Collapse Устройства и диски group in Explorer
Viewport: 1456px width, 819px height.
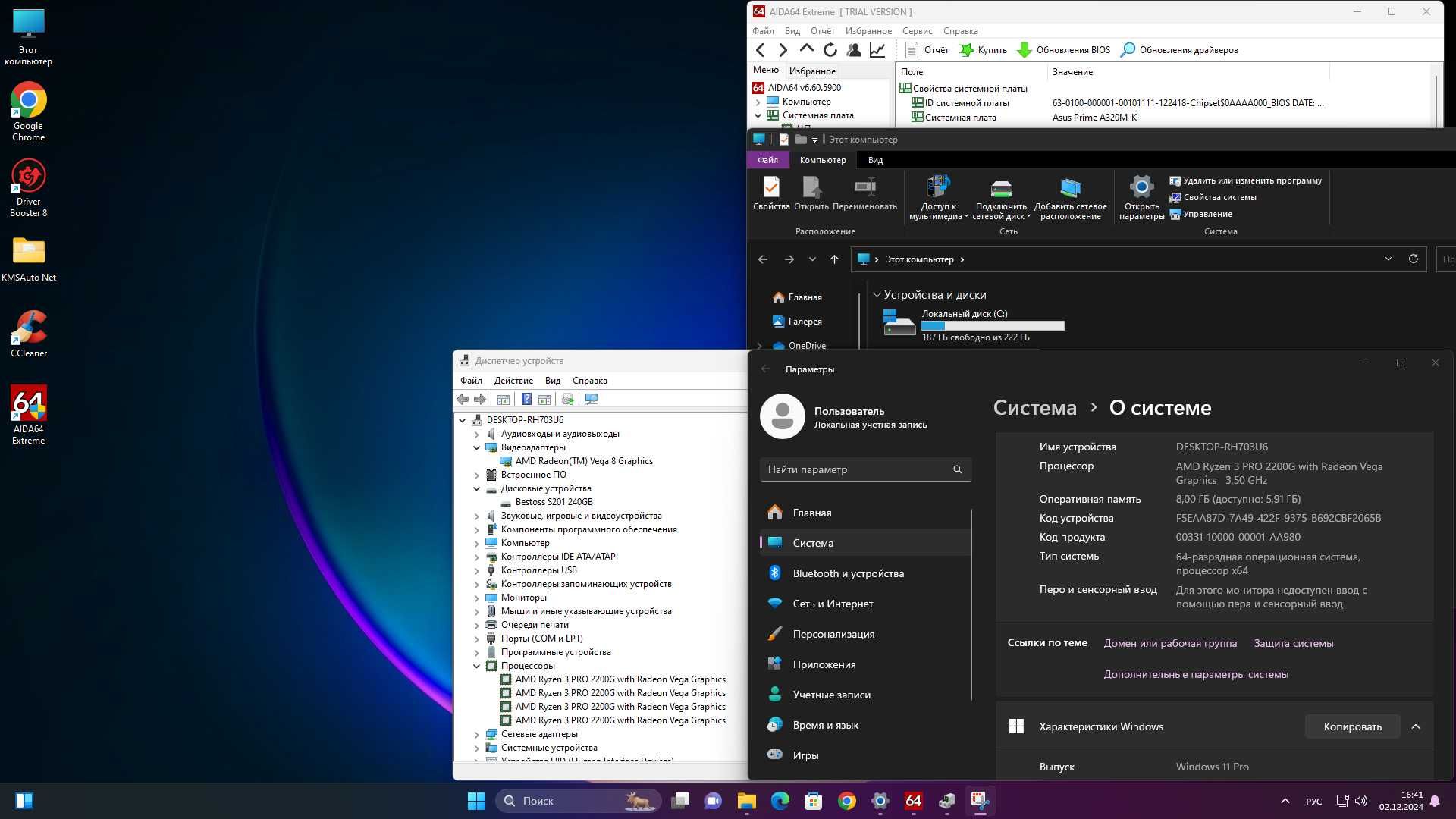coord(877,295)
